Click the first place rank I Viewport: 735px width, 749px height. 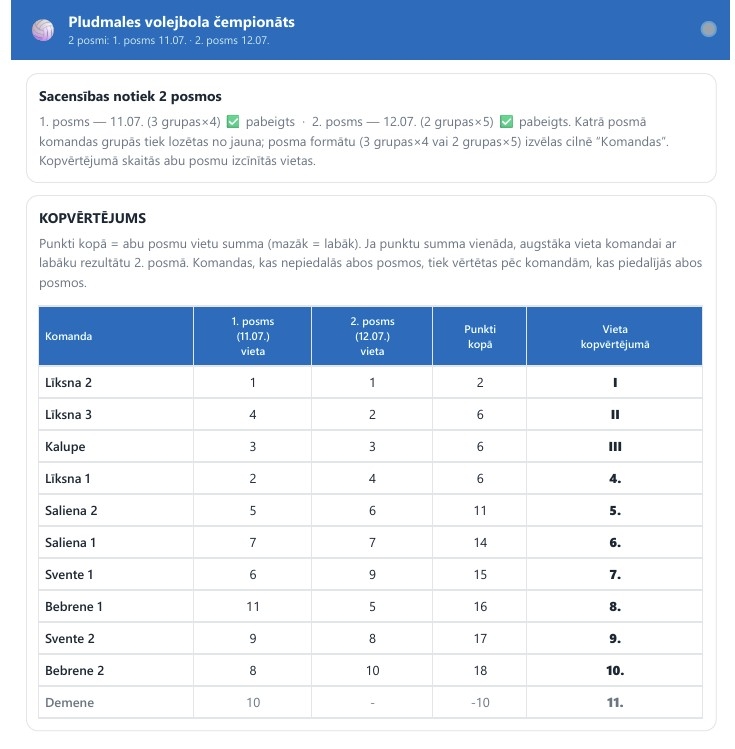point(615,383)
